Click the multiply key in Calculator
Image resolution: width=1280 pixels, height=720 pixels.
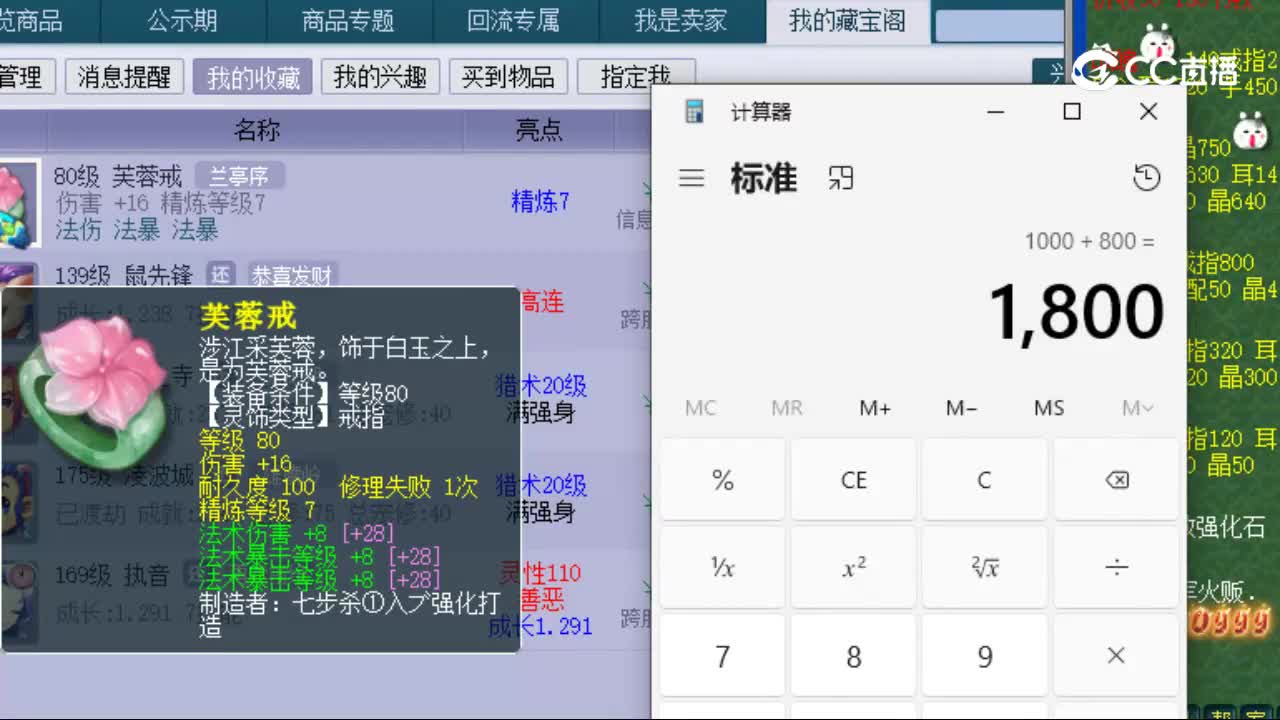(1116, 656)
